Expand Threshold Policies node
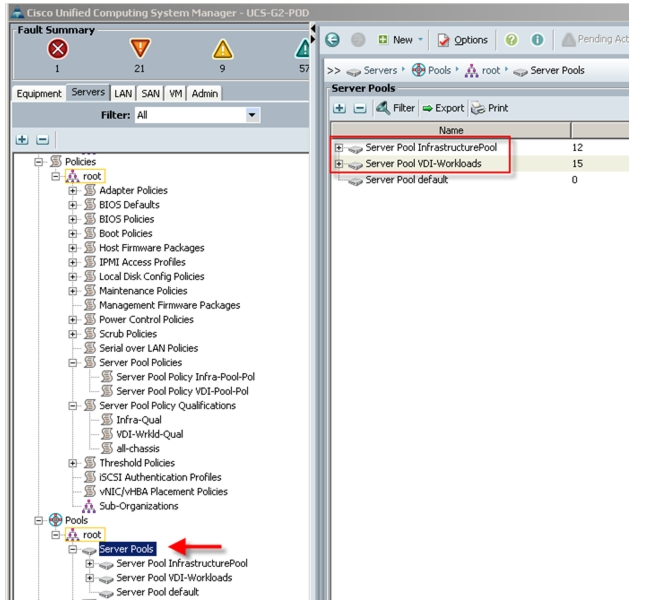Viewport: 649px width, 603px height. pos(72,463)
